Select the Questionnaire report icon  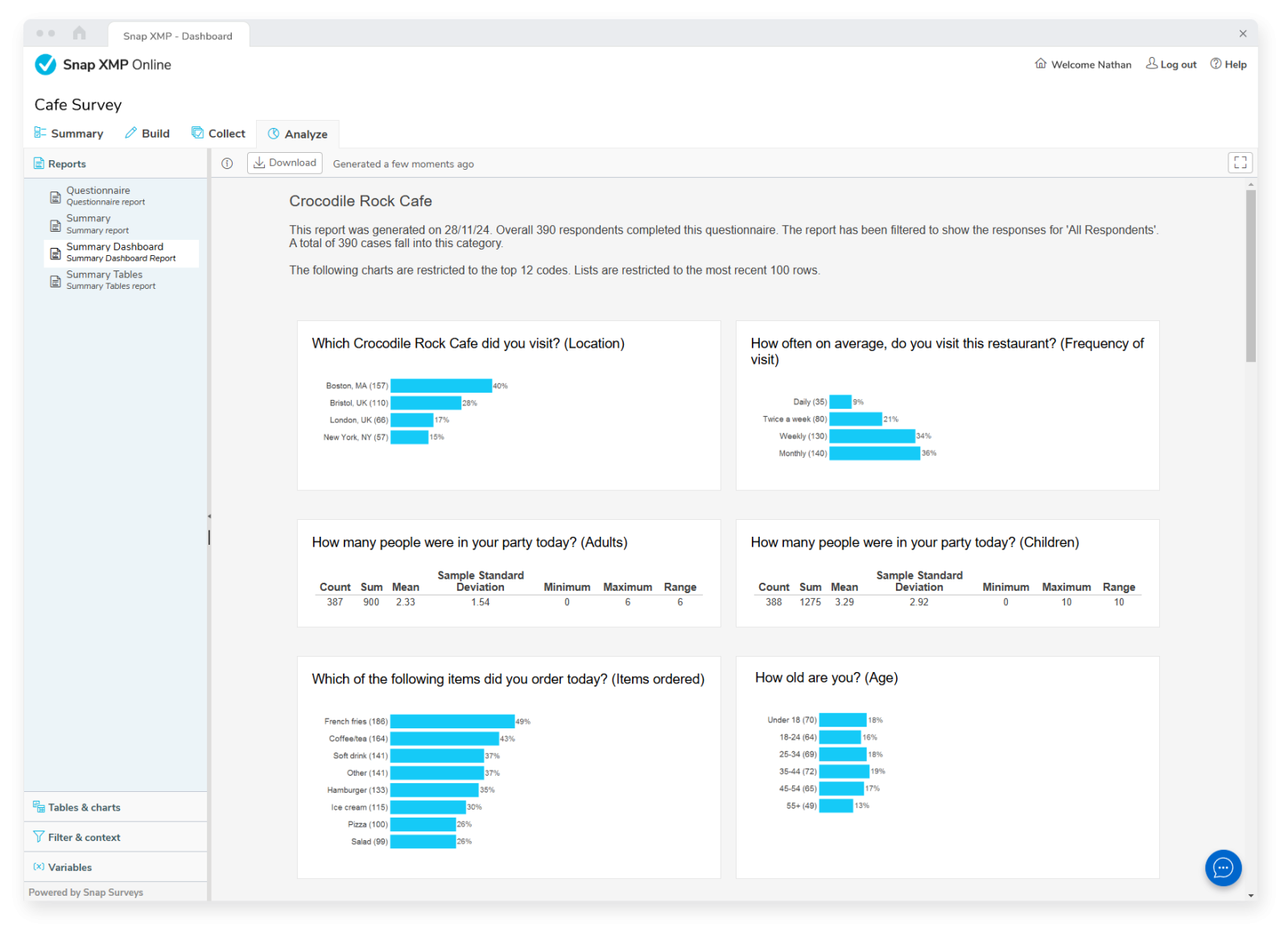click(56, 197)
